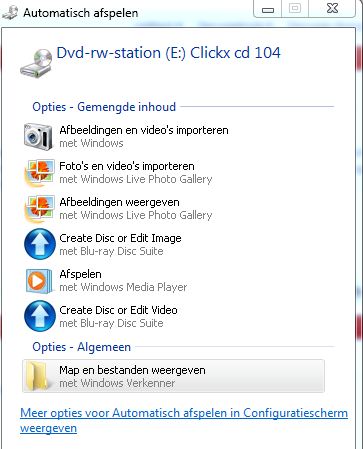Open Map en bestanden weergeven
This screenshot has height=449, width=363.
[x=173, y=376]
